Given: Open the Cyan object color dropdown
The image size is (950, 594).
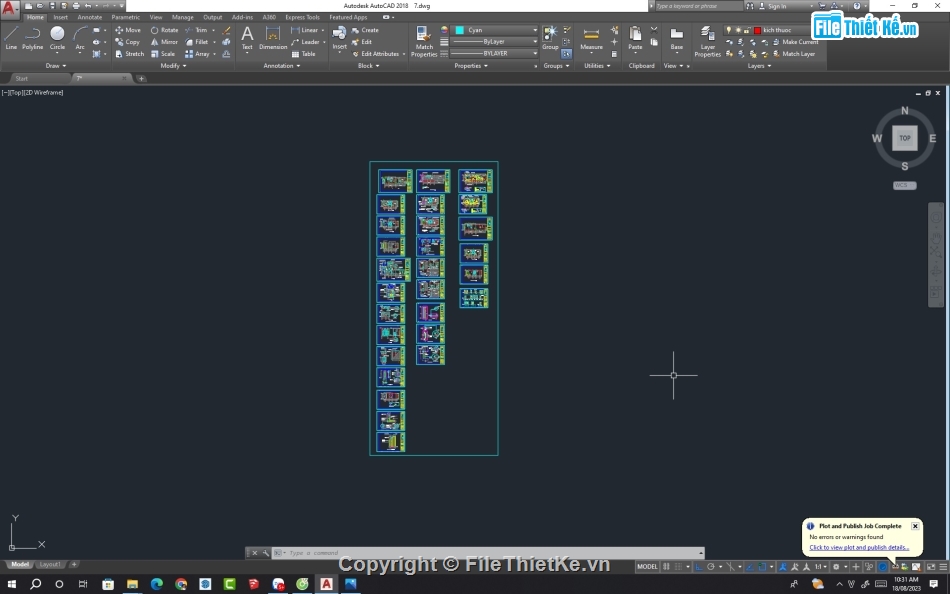Looking at the screenshot, I should [x=496, y=30].
